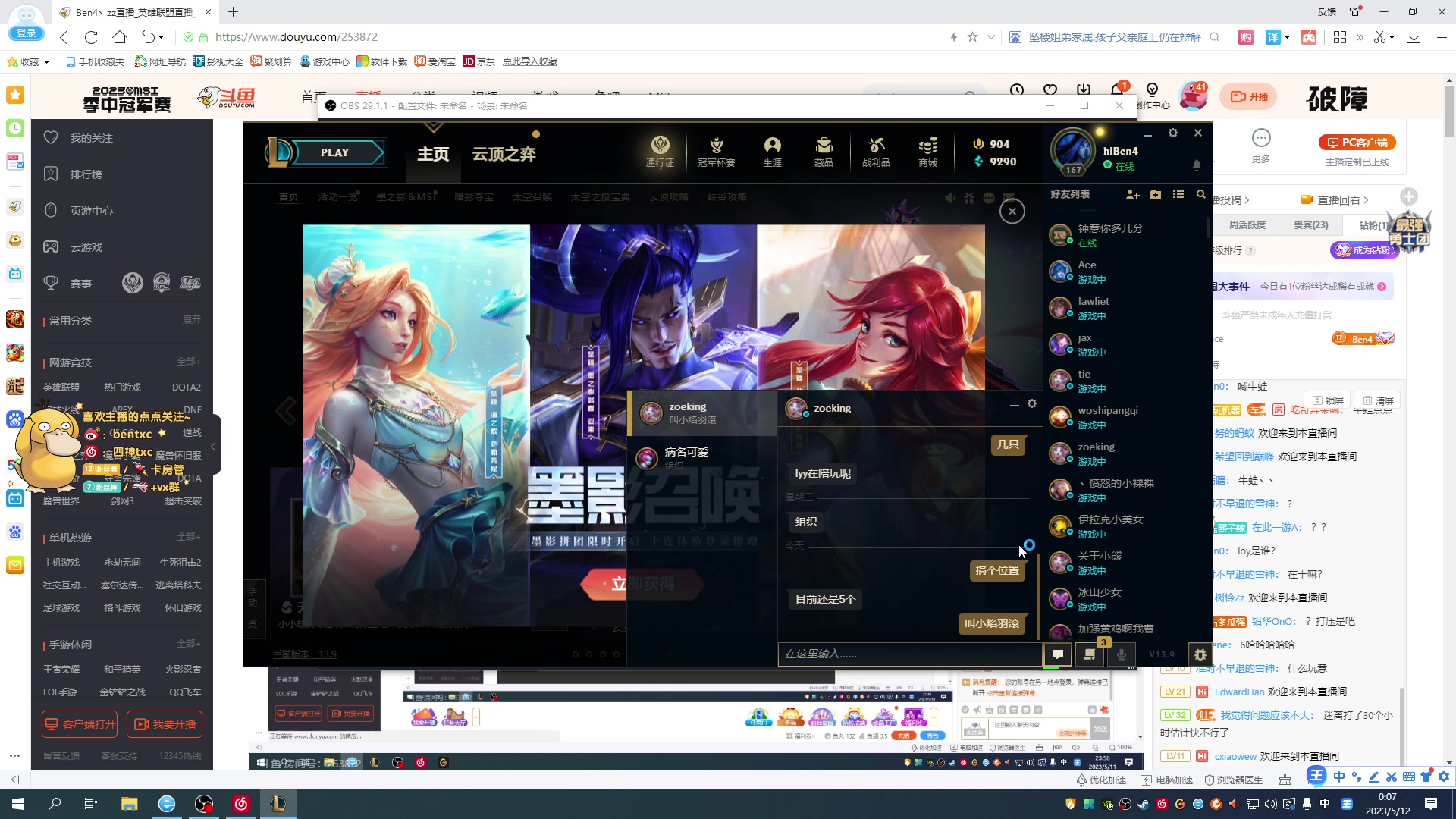Open the 商城 store icon
This screenshot has height=819, width=1456.
[x=927, y=152]
